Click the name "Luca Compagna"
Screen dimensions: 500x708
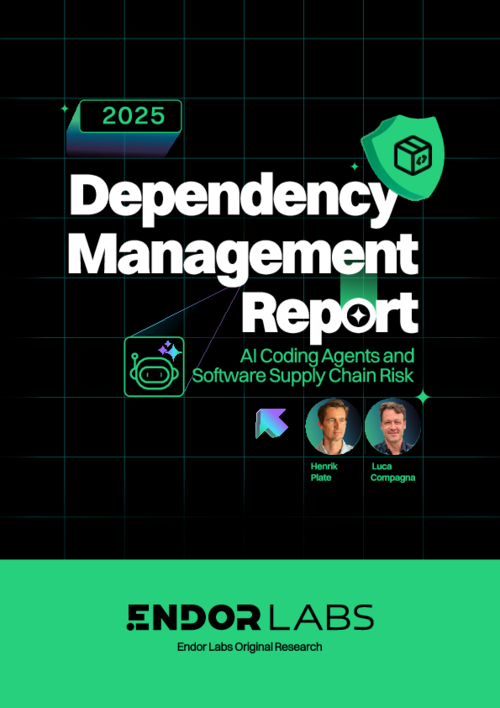[393, 472]
